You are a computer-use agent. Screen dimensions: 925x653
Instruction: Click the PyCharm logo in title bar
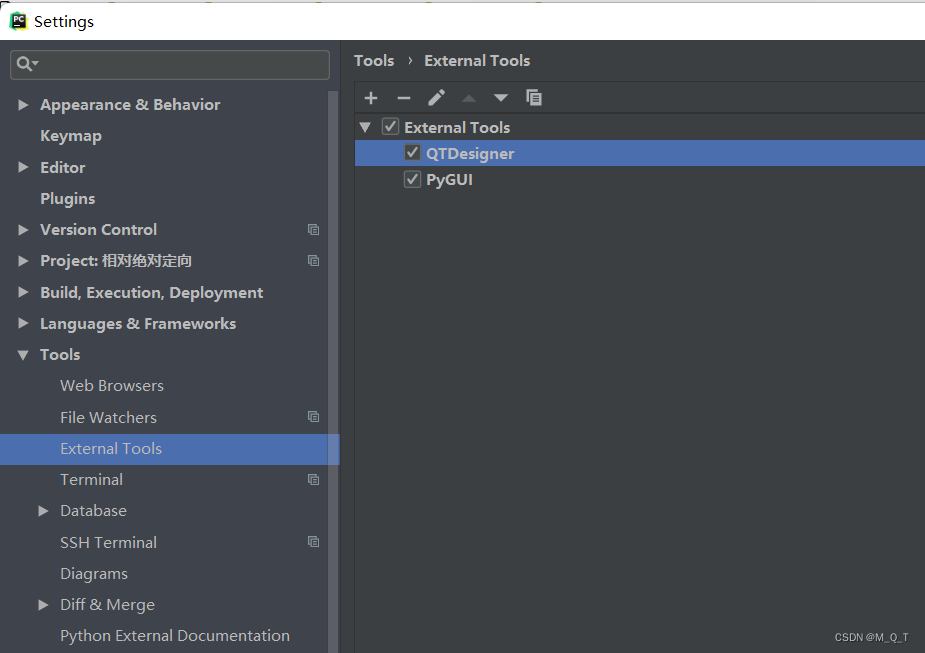(x=18, y=20)
